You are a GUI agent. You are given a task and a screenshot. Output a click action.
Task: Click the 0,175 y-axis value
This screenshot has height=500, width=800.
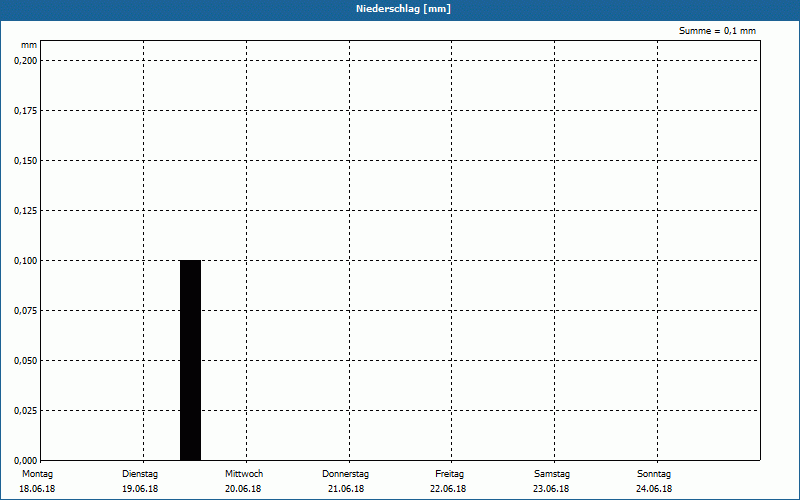[x=26, y=111]
